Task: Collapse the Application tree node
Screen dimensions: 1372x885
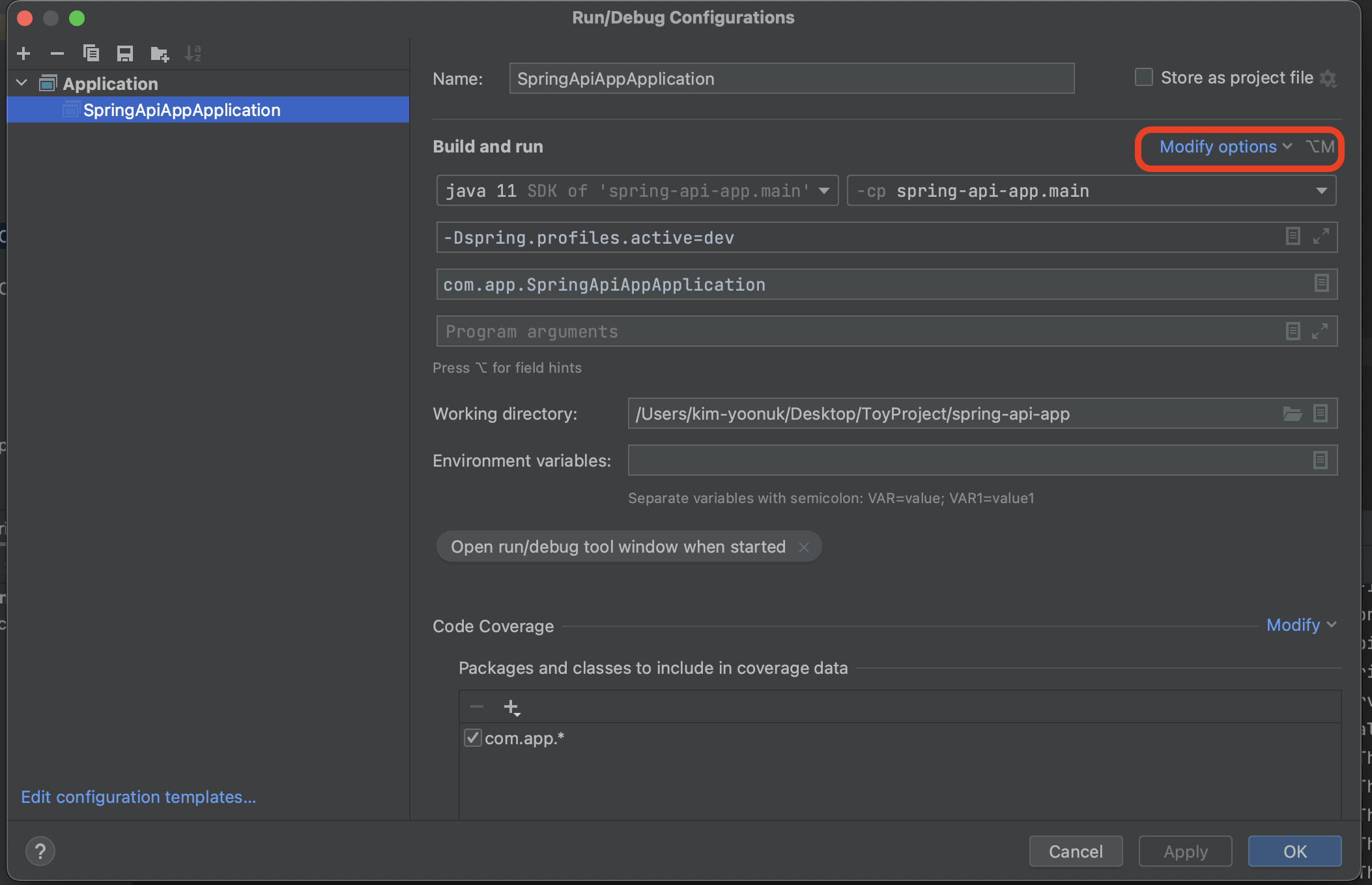Action: [22, 83]
